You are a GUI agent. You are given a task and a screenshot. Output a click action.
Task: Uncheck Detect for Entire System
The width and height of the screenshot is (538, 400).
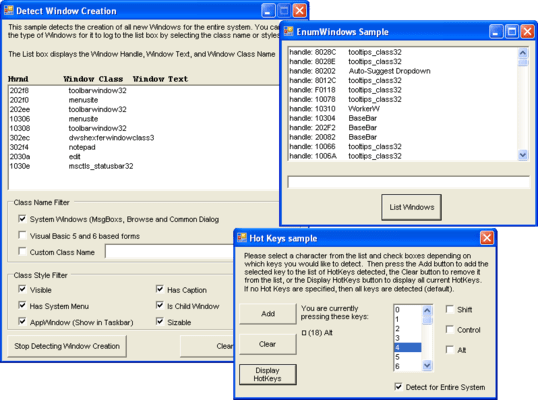(398, 387)
